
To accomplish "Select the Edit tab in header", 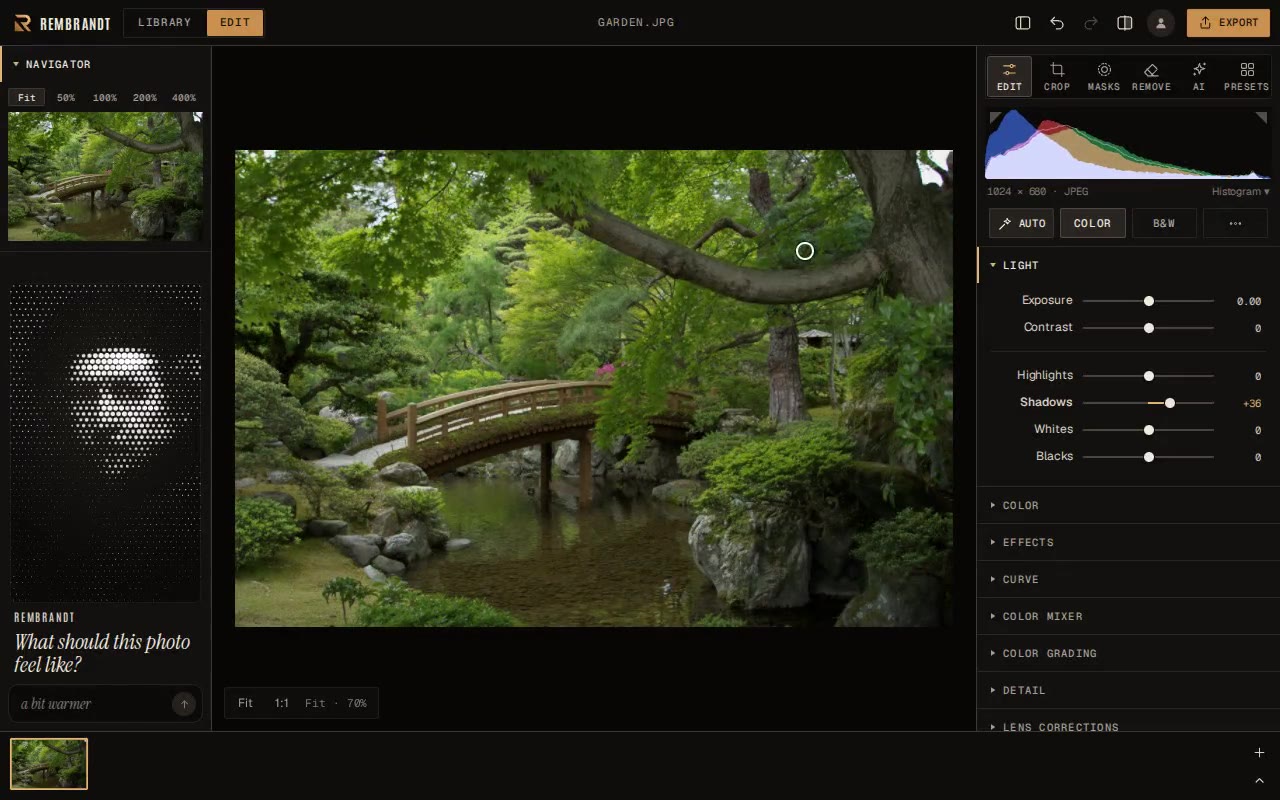I will [x=235, y=23].
